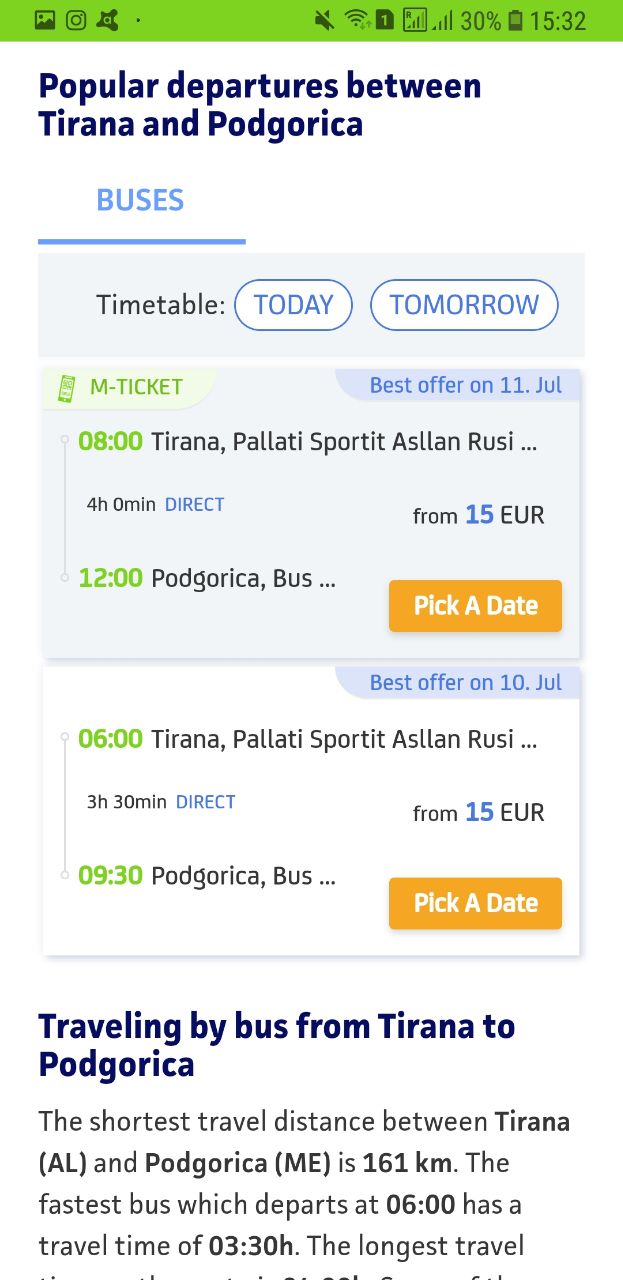Tap the from 15 EUR price on first offer

(478, 515)
